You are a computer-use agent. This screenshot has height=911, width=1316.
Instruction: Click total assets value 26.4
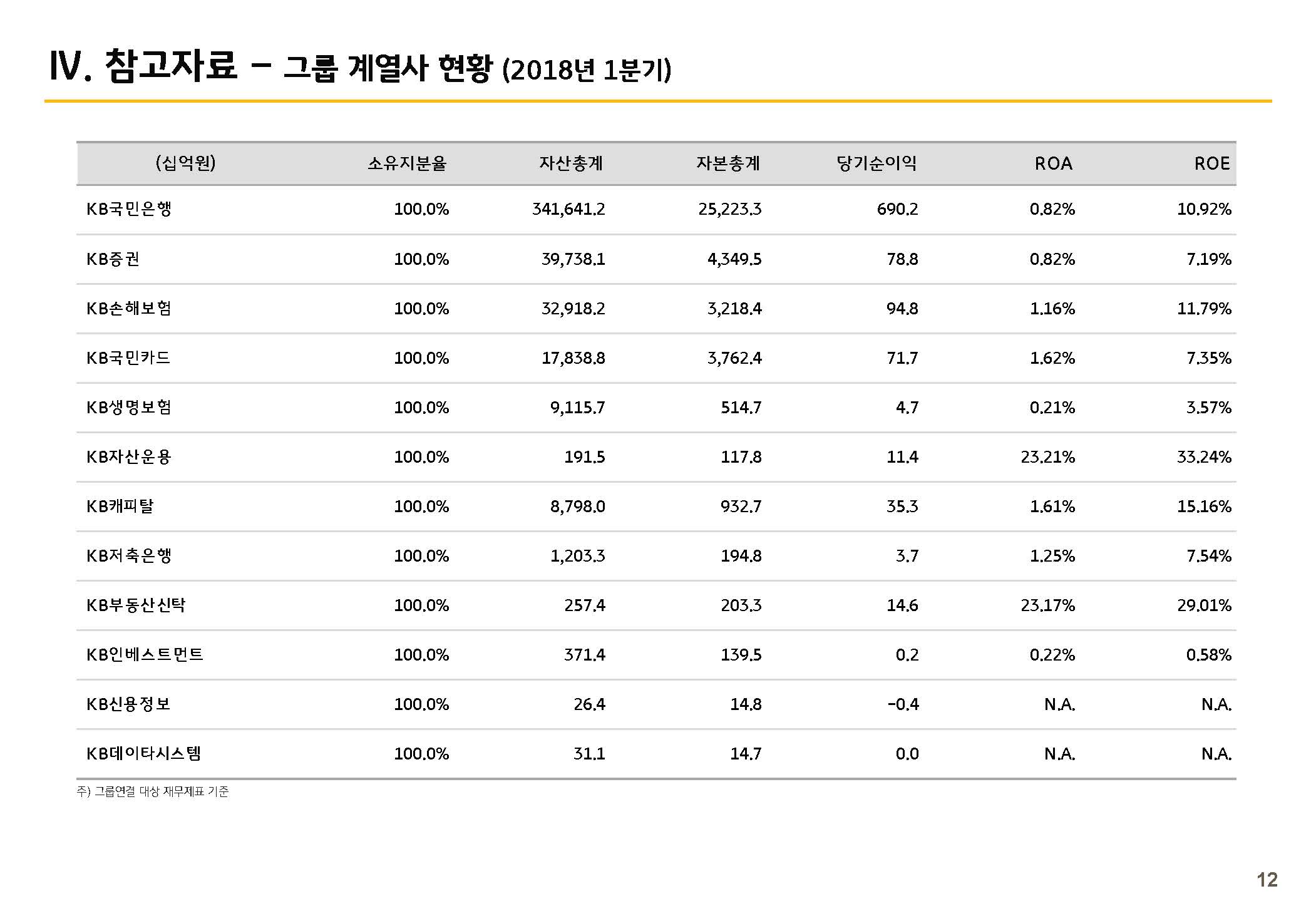coord(590,704)
